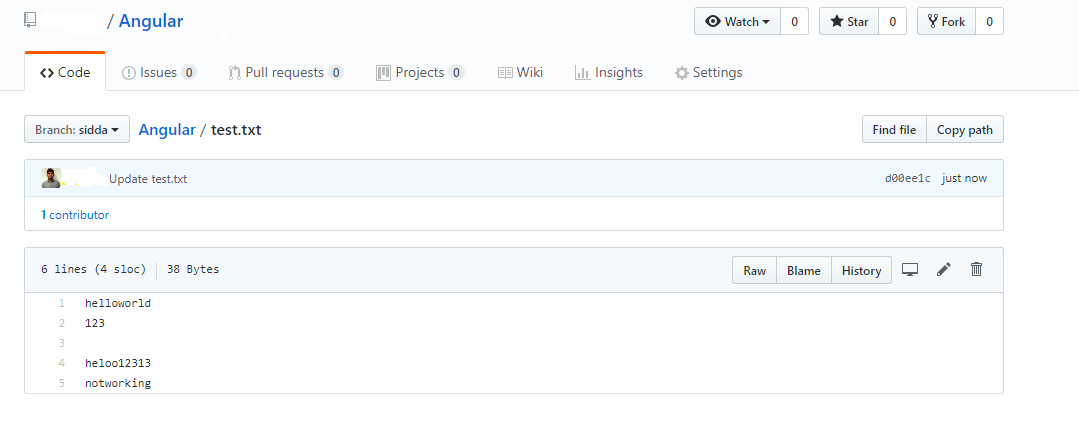Click the repository book icon
Viewport: 1079px width, 432px height.
click(x=31, y=21)
